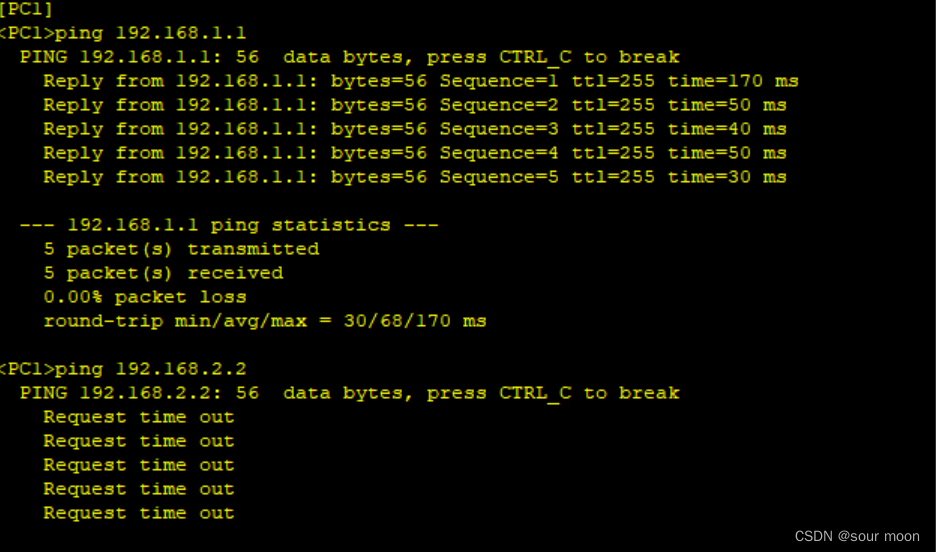The height and width of the screenshot is (552, 936).
Task: Click 'time=170 ms' in the first reply
Action: point(733,81)
